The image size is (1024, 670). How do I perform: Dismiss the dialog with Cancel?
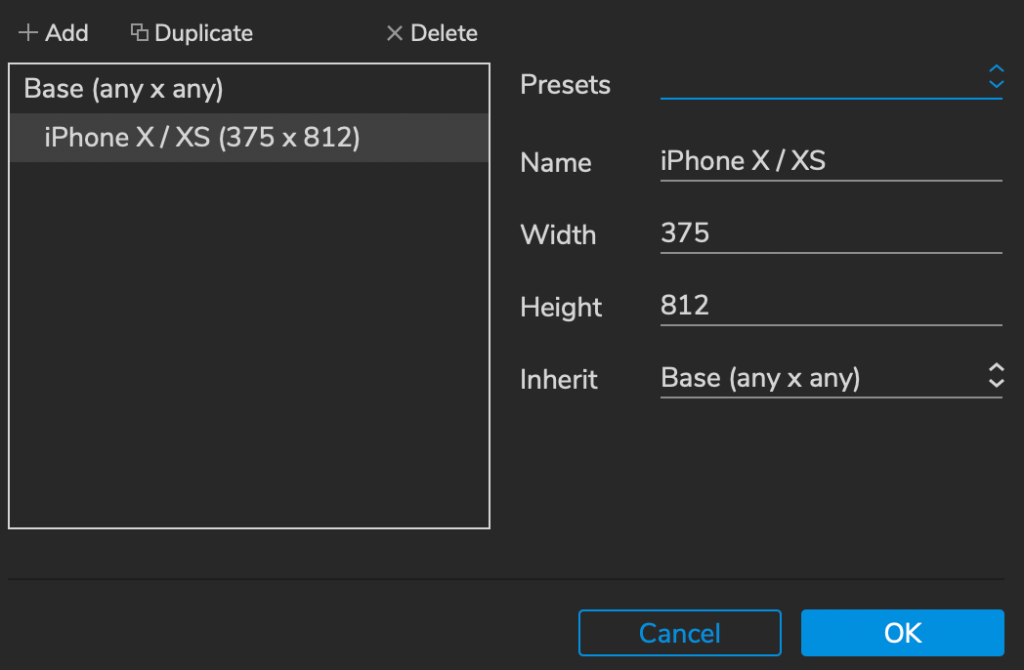(x=680, y=633)
